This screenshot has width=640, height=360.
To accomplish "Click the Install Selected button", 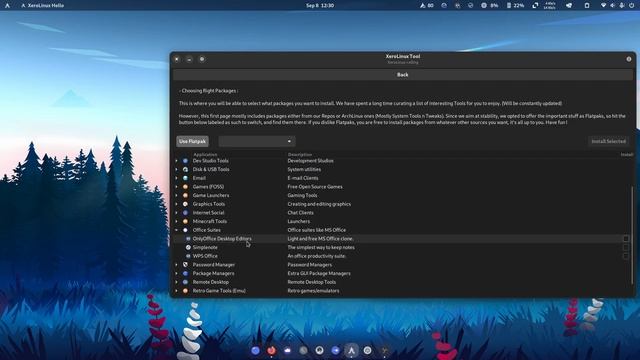I will pyautogui.click(x=608, y=141).
